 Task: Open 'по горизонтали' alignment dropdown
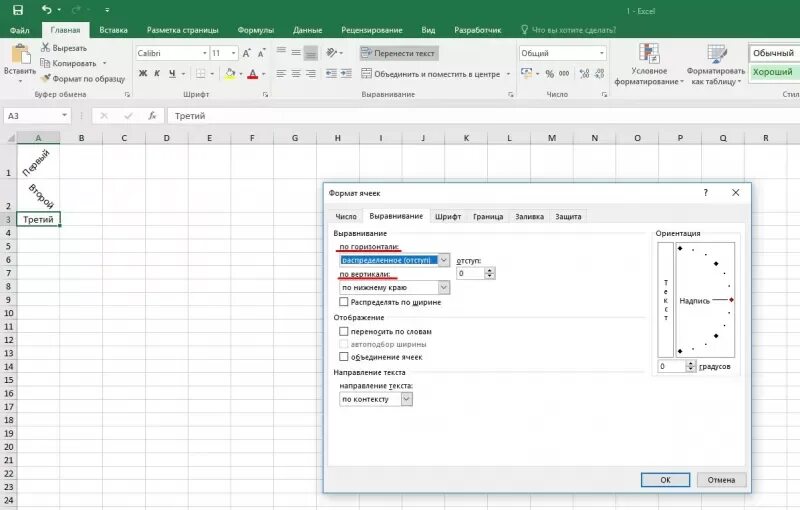(444, 260)
